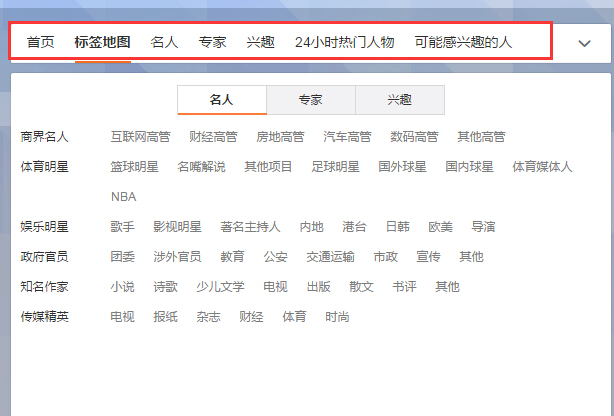The image size is (614, 416).
Task: Open 国内球星 tag
Action: pos(470,167)
